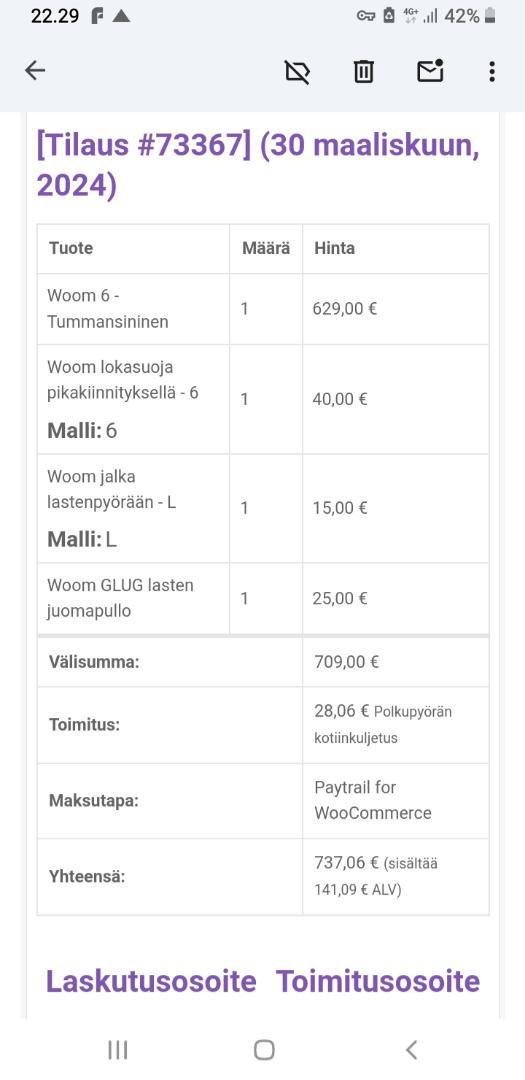This screenshot has height=1080, width=525.
Task: Tap the back arrow to leave email
Action: [x=34, y=70]
